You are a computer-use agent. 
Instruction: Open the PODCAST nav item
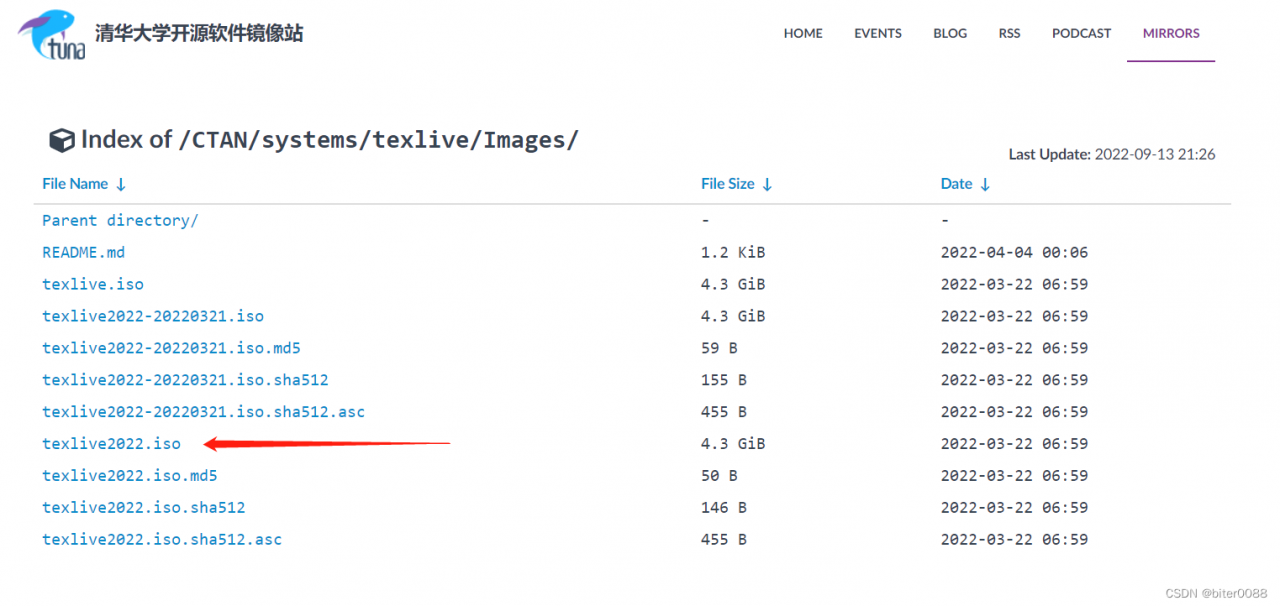click(x=1081, y=33)
